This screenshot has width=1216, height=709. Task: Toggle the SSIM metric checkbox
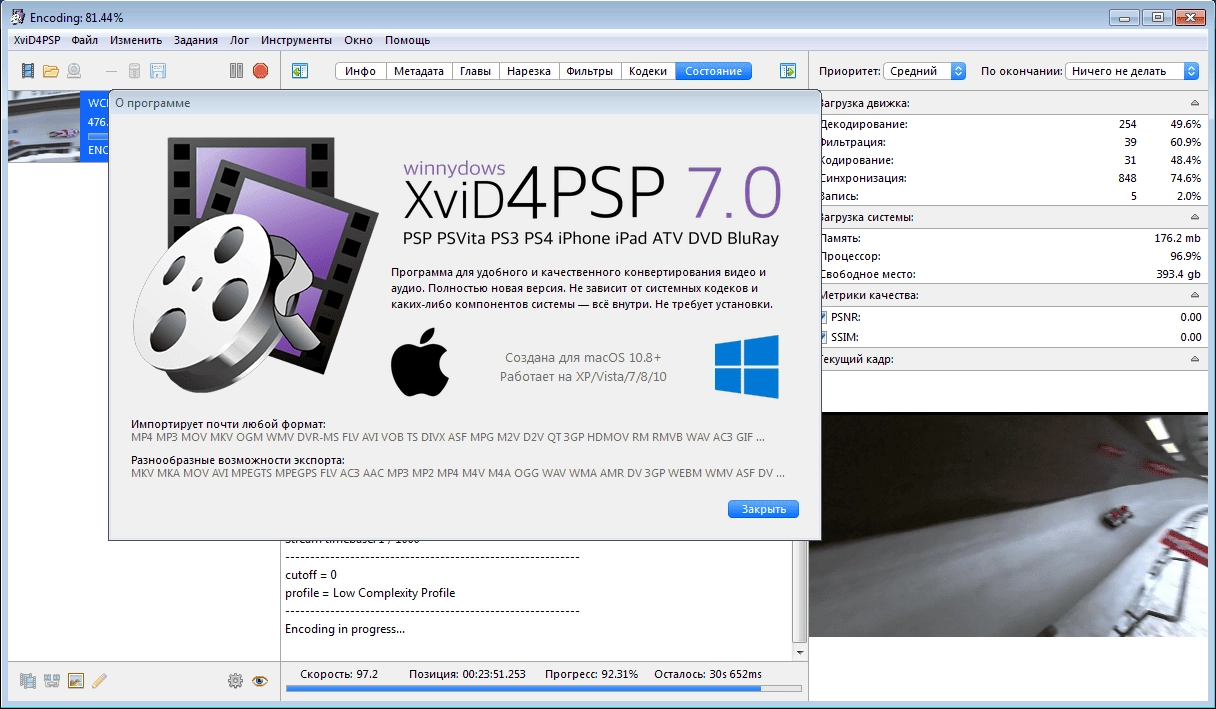point(823,337)
